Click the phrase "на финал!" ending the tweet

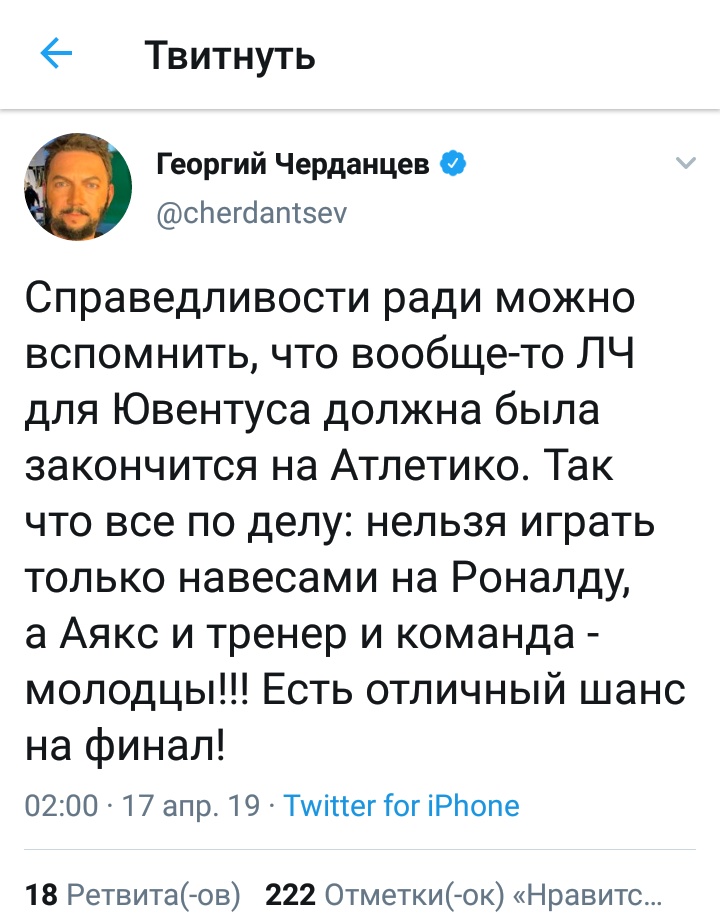[x=124, y=746]
